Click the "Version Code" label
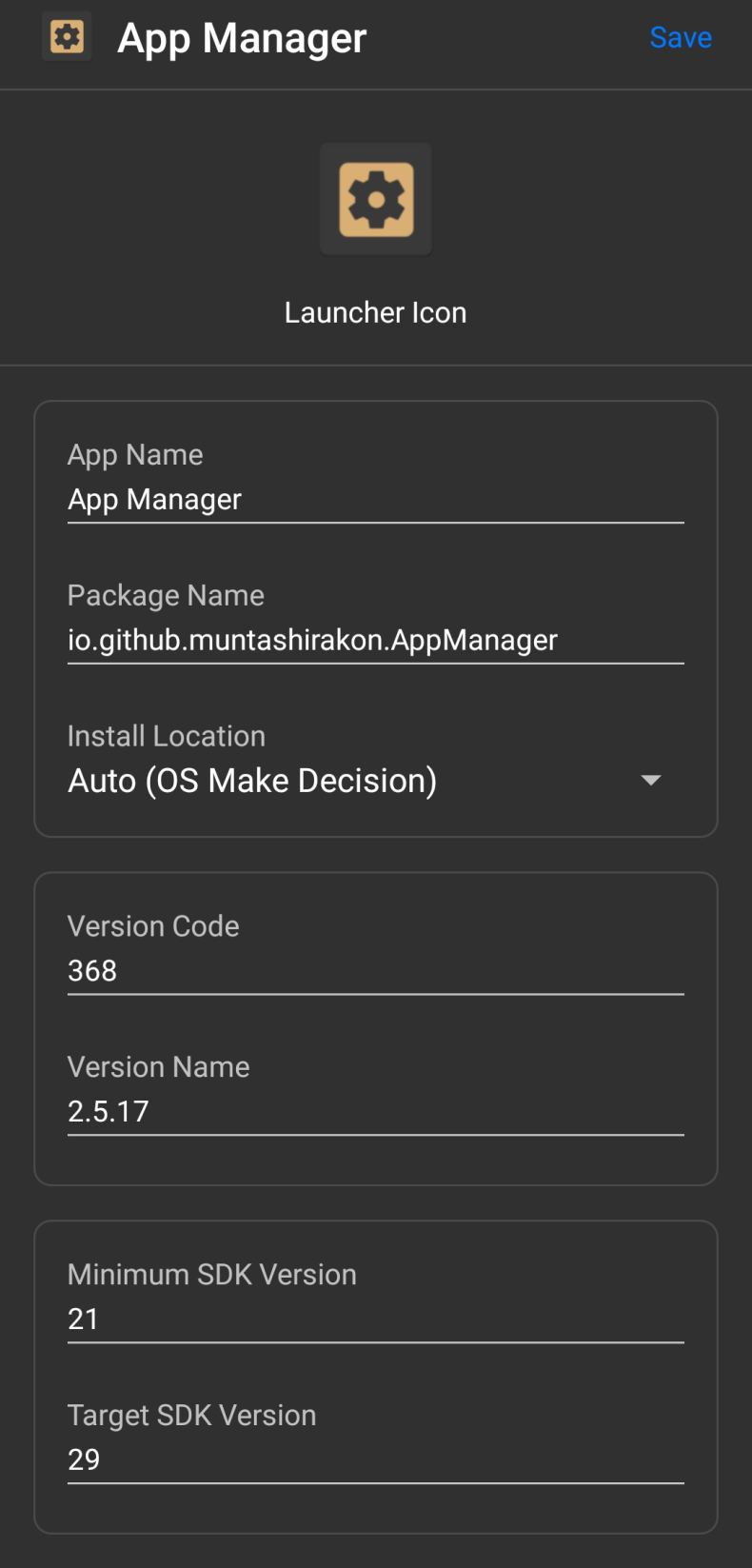Viewport: 752px width, 1568px height. tap(153, 926)
